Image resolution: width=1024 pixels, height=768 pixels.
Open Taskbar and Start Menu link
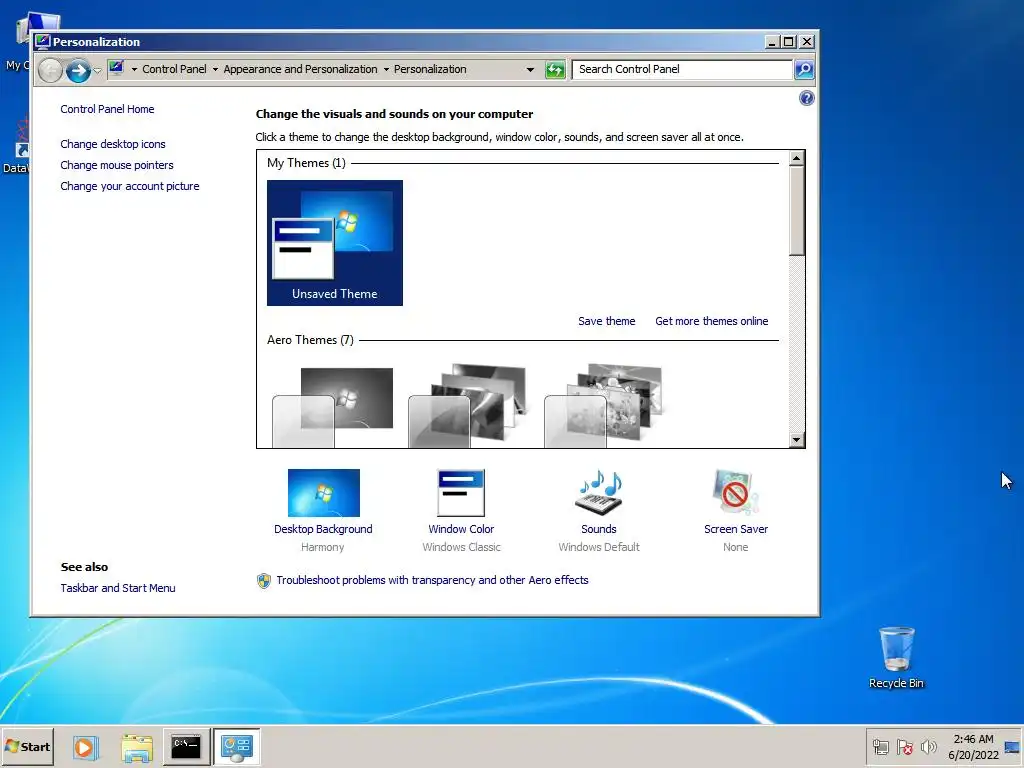118,588
